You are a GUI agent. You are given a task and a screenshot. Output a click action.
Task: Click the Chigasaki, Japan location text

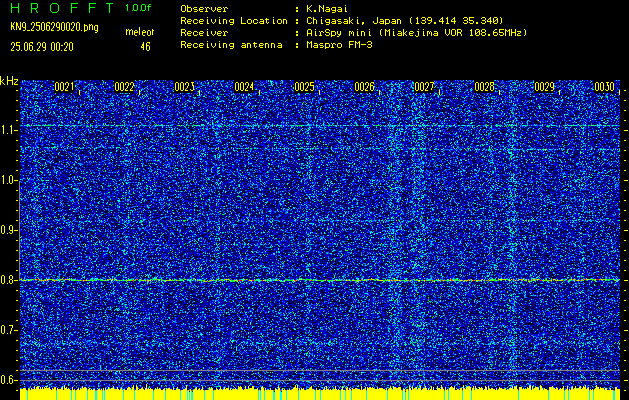(x=404, y=21)
